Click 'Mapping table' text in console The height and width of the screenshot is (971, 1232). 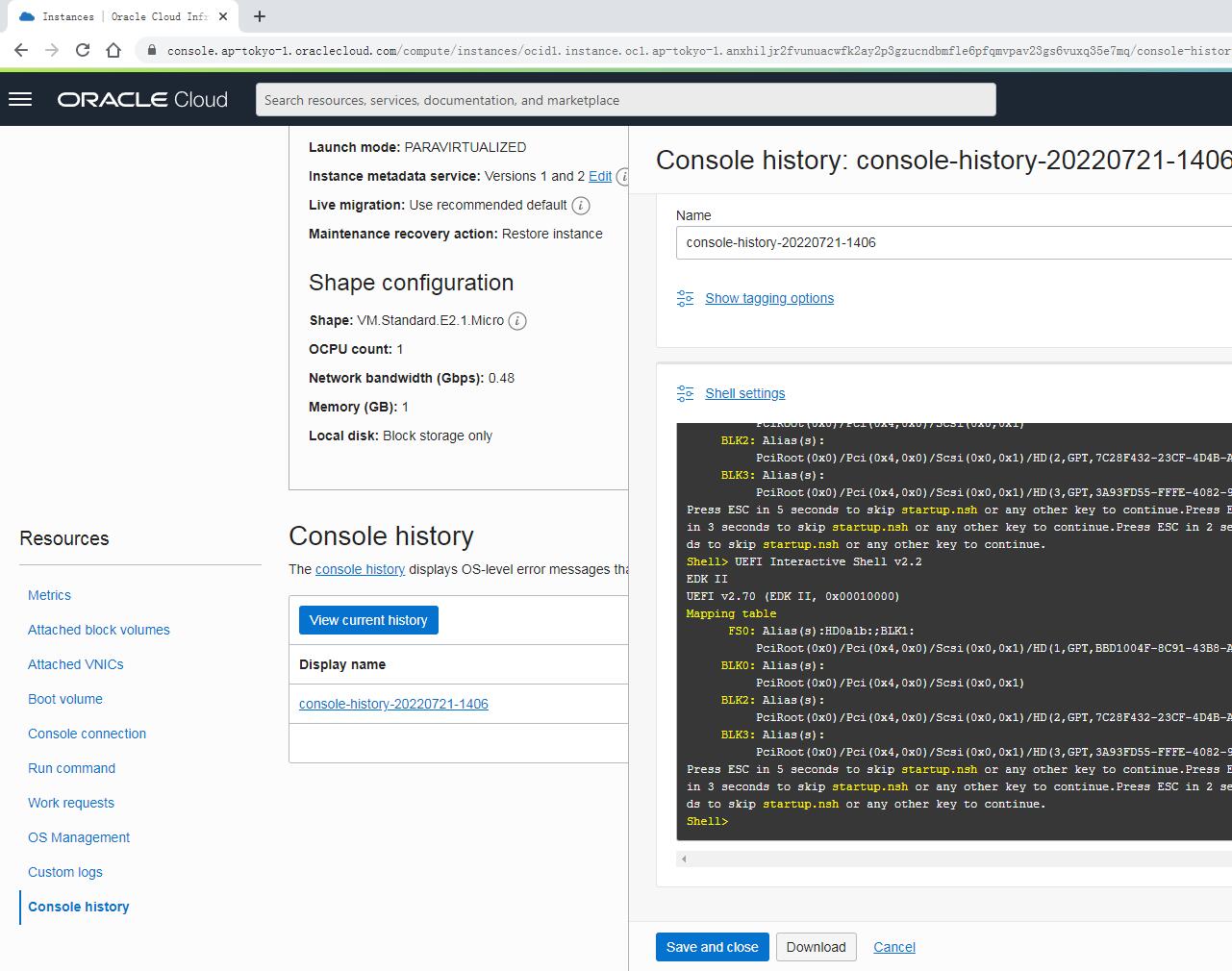731,613
